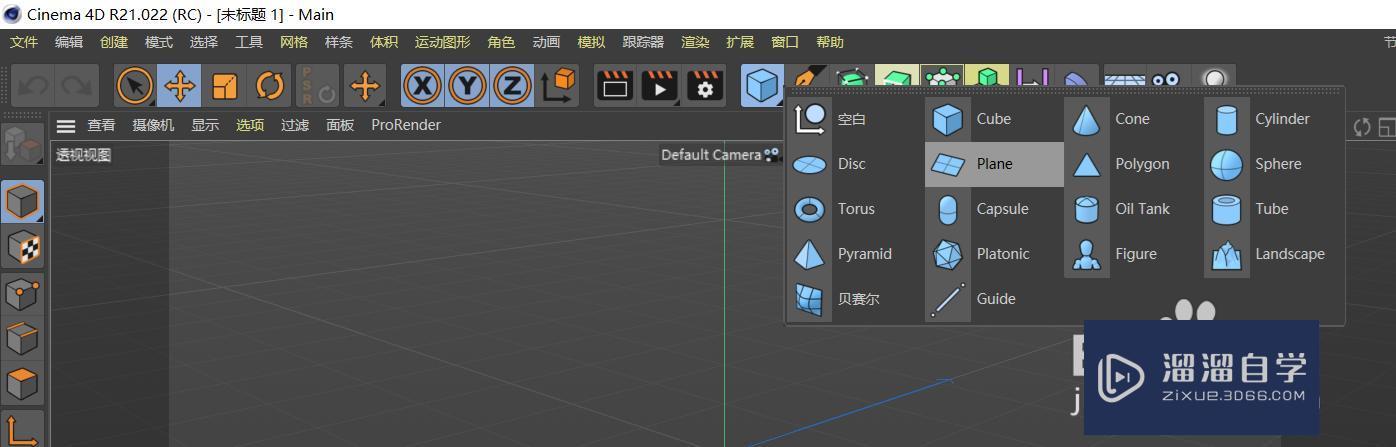Click the Undo arrow icon

point(33,86)
